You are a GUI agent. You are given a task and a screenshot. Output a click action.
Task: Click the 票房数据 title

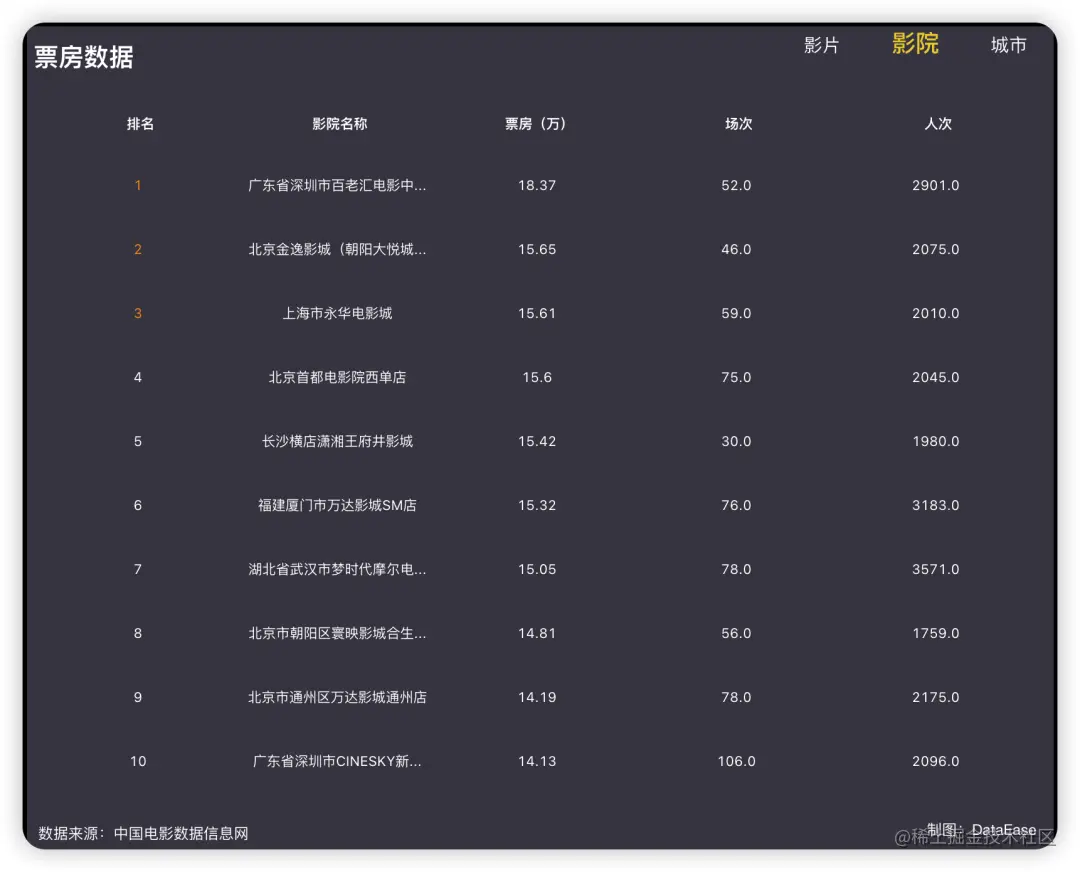(83, 56)
